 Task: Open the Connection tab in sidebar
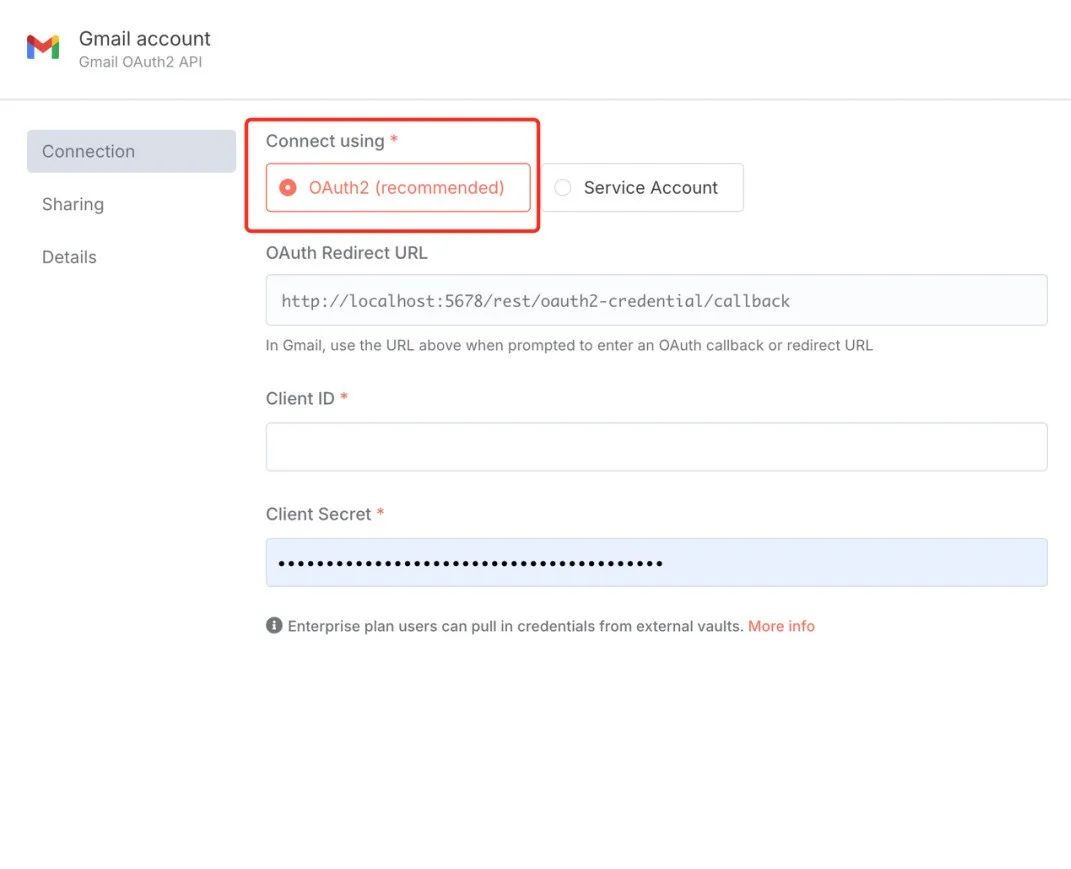131,152
